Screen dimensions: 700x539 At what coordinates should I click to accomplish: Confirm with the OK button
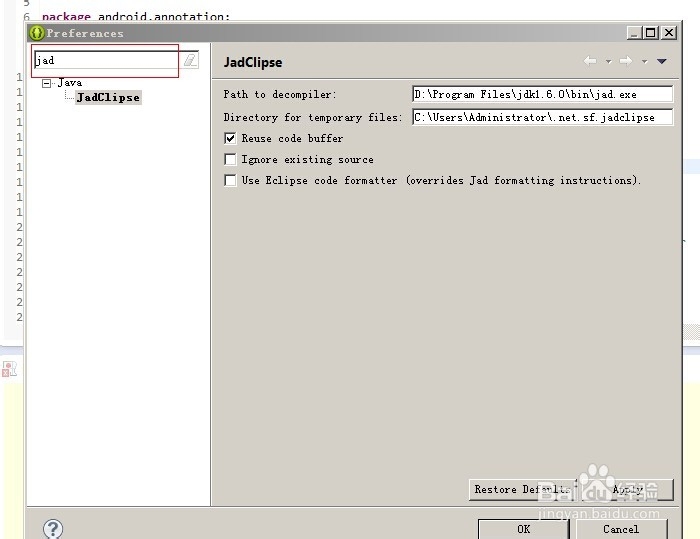click(523, 529)
